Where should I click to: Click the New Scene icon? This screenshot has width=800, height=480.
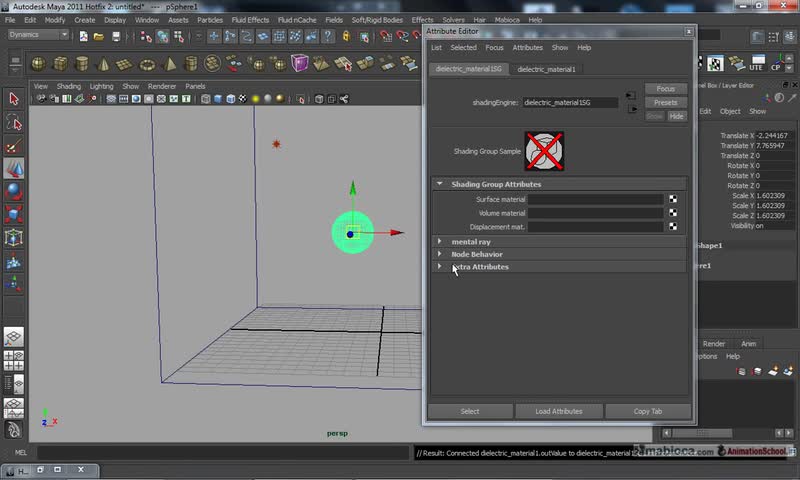point(83,36)
